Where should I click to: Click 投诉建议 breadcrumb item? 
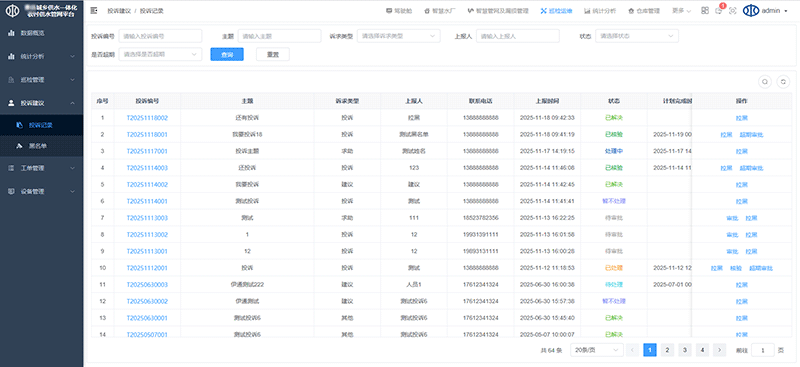click(119, 11)
